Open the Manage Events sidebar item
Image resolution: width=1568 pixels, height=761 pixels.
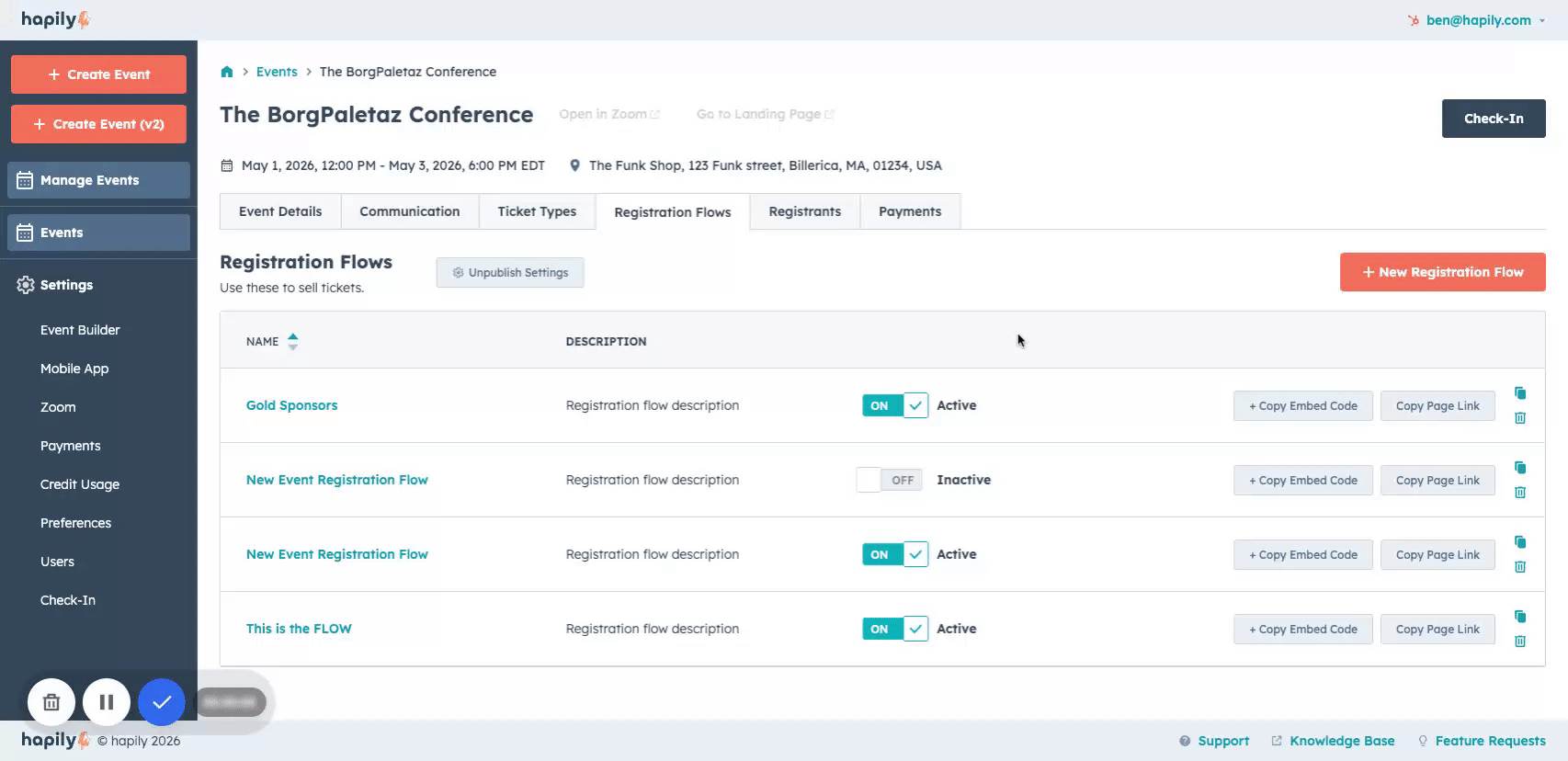point(98,180)
